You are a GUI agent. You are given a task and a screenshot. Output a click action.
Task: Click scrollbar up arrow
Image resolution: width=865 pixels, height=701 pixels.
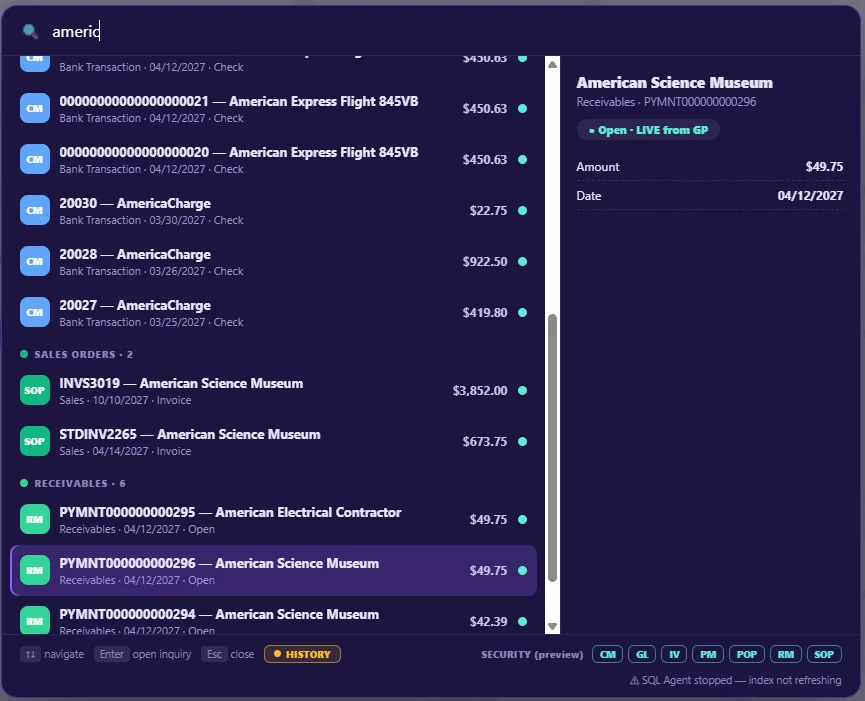(x=552, y=64)
